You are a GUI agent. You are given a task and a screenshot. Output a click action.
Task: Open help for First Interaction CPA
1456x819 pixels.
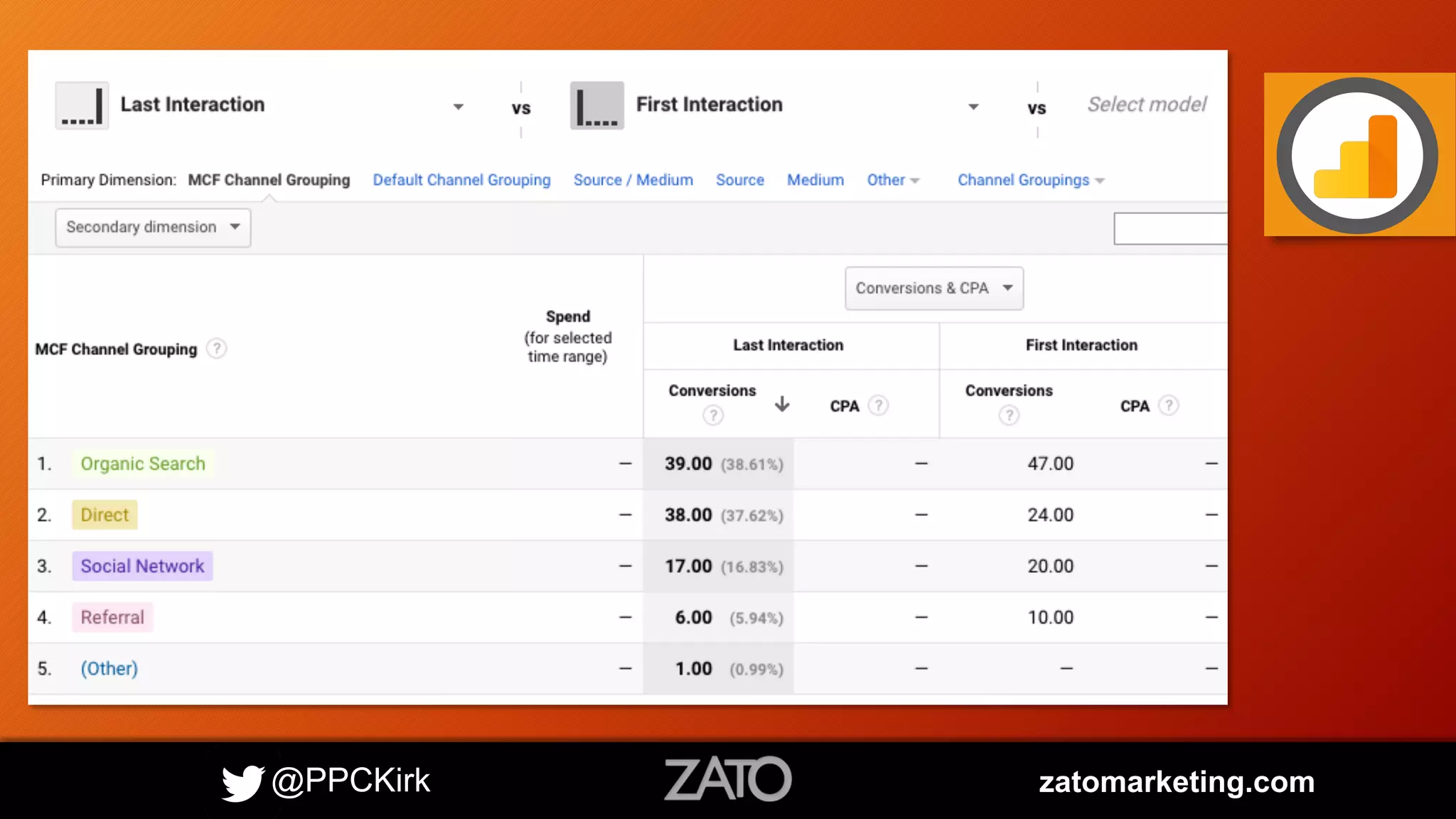[1168, 405]
